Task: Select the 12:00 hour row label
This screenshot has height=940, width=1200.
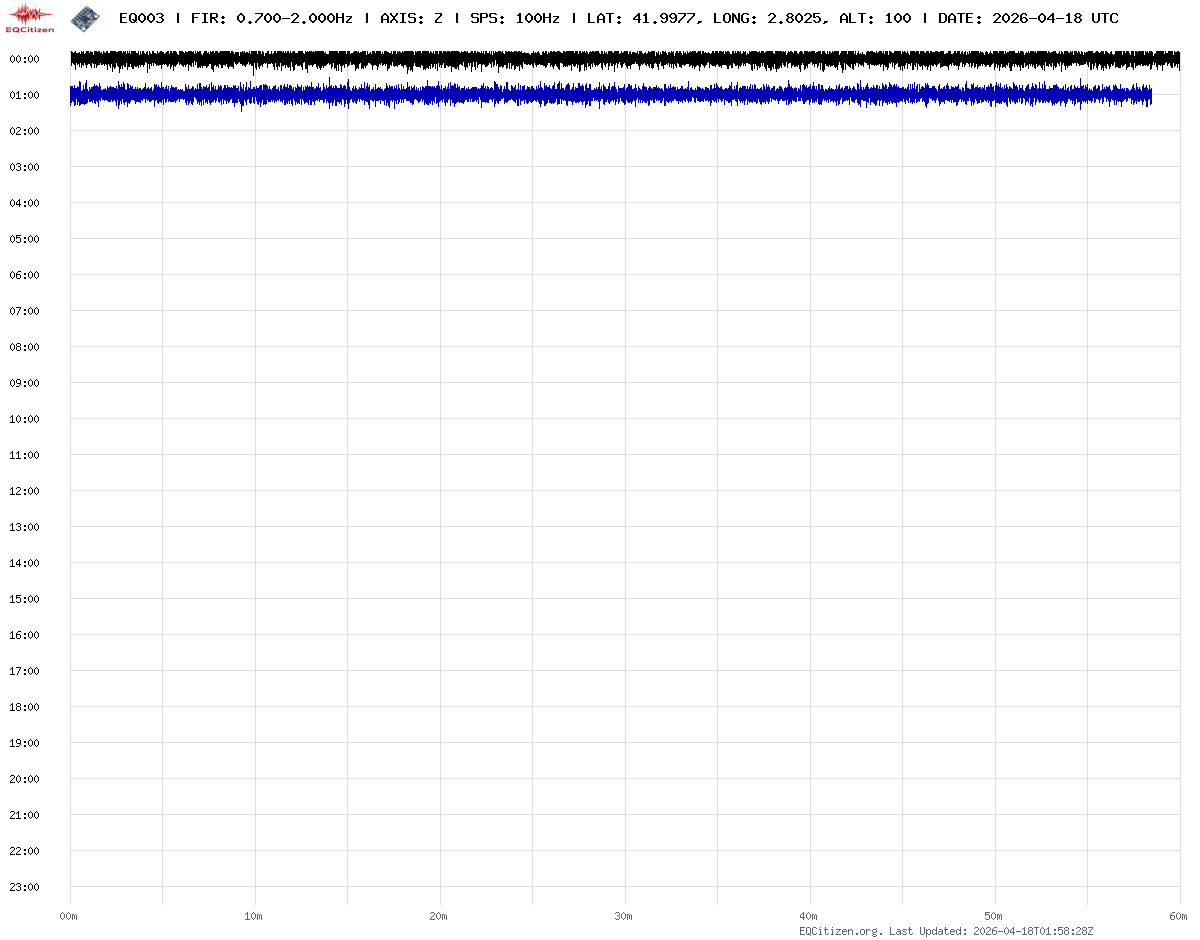Action: [24, 491]
